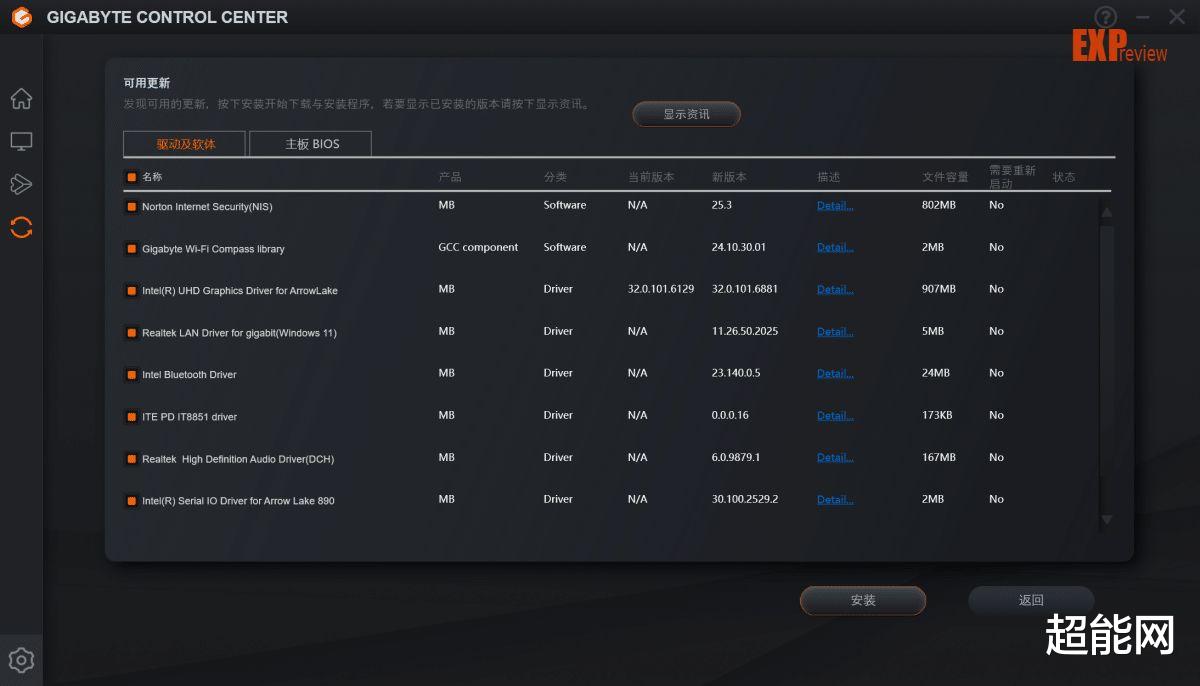Click the 文件容量 column header

945,177
